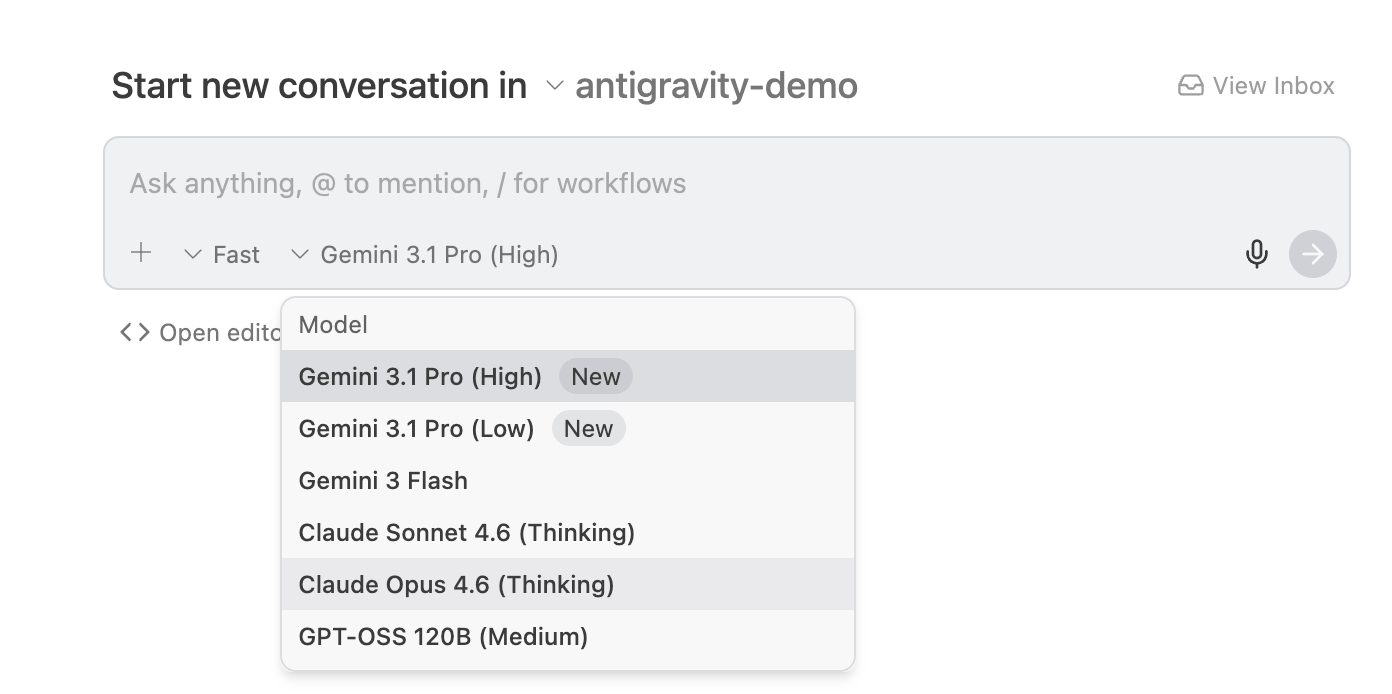Click the microphone voice input icon
The image size is (1392, 694).
point(1256,254)
